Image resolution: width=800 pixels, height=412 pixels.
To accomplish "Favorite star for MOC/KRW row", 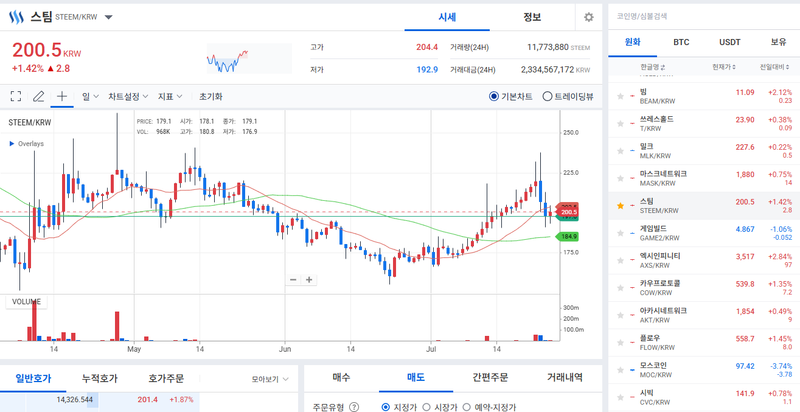I will click(x=620, y=370).
